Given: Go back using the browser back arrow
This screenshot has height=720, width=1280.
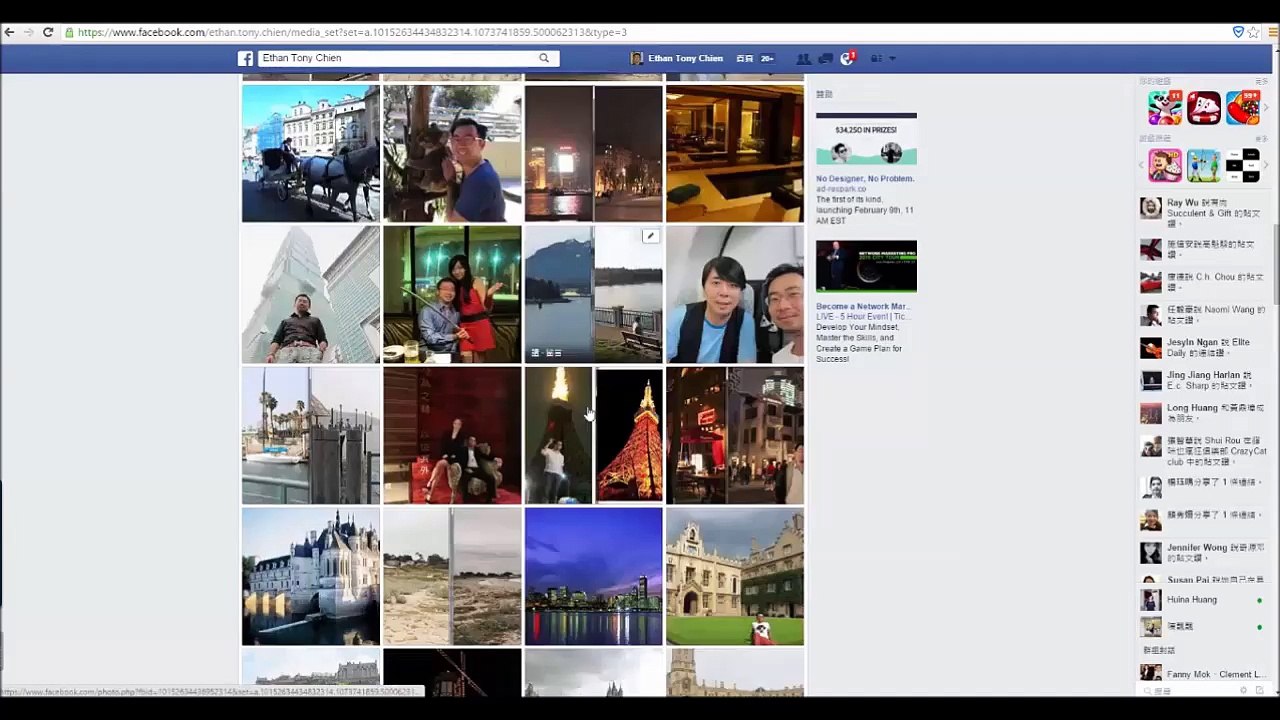Looking at the screenshot, I should pos(9,32).
